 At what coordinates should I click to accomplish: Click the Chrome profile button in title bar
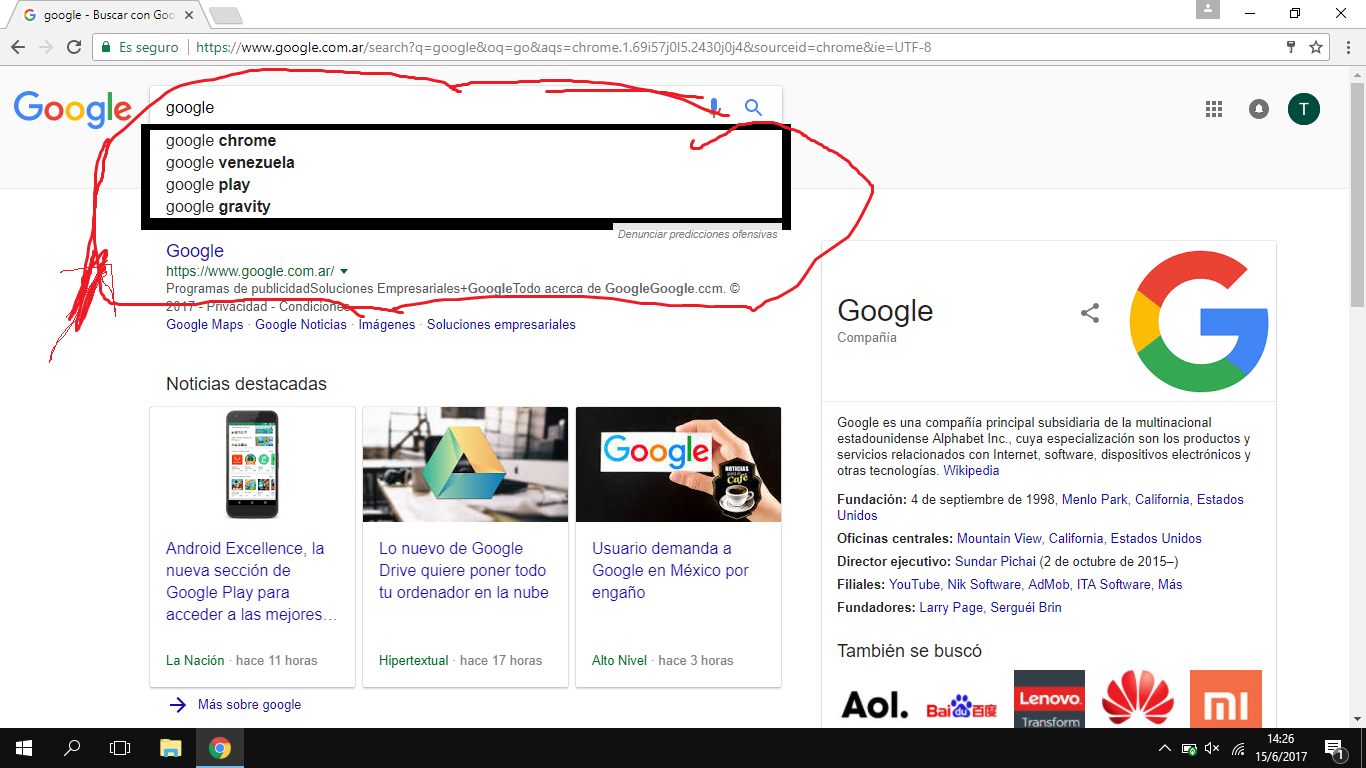click(1208, 10)
